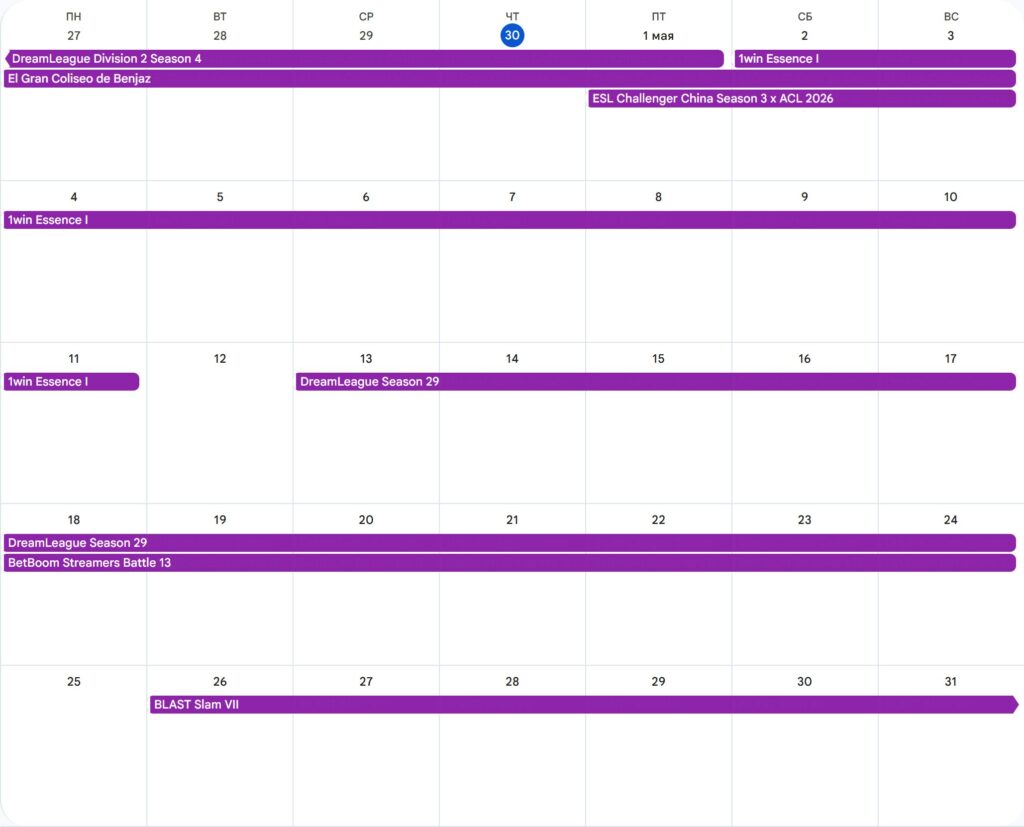Open 1win Essence I event starting Saturday 2
Image resolution: width=1024 pixels, height=827 pixels.
(x=875, y=59)
